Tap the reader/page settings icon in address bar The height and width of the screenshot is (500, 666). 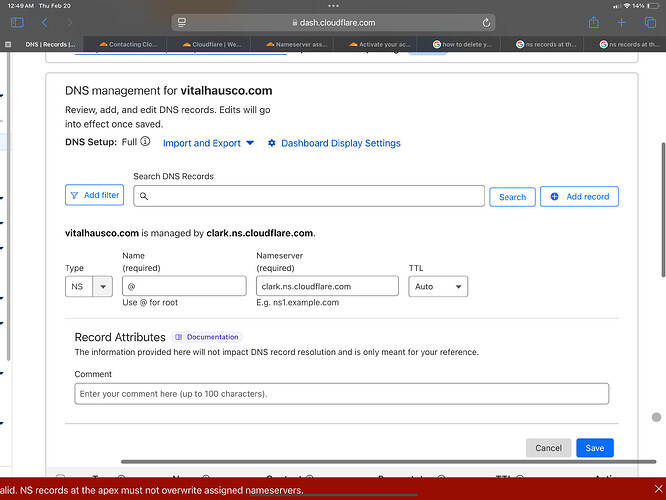(x=182, y=23)
